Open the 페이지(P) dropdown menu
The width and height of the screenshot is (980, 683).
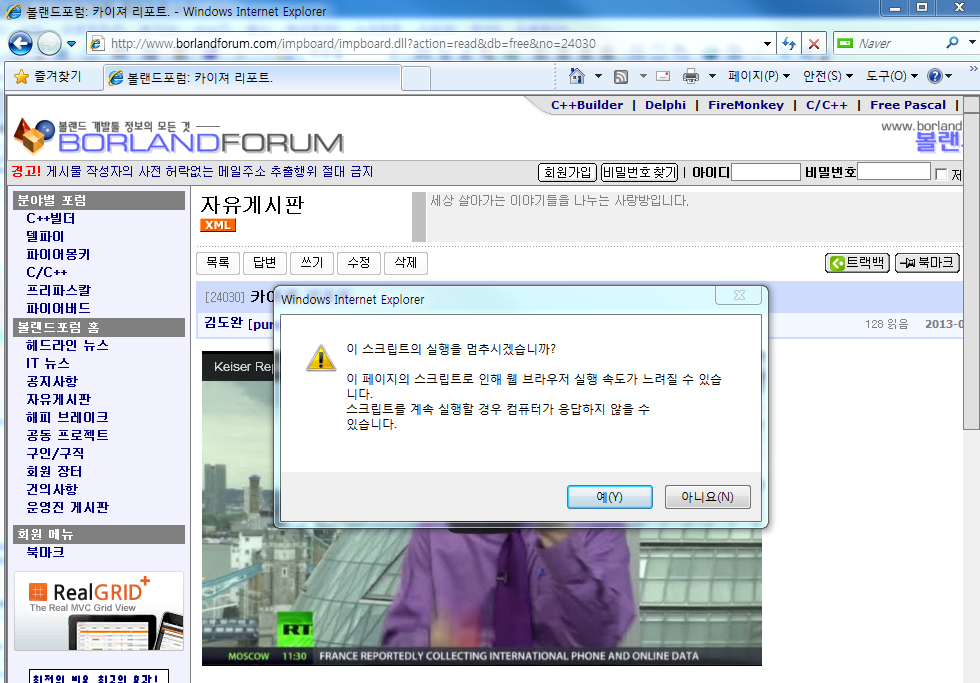pyautogui.click(x=758, y=76)
